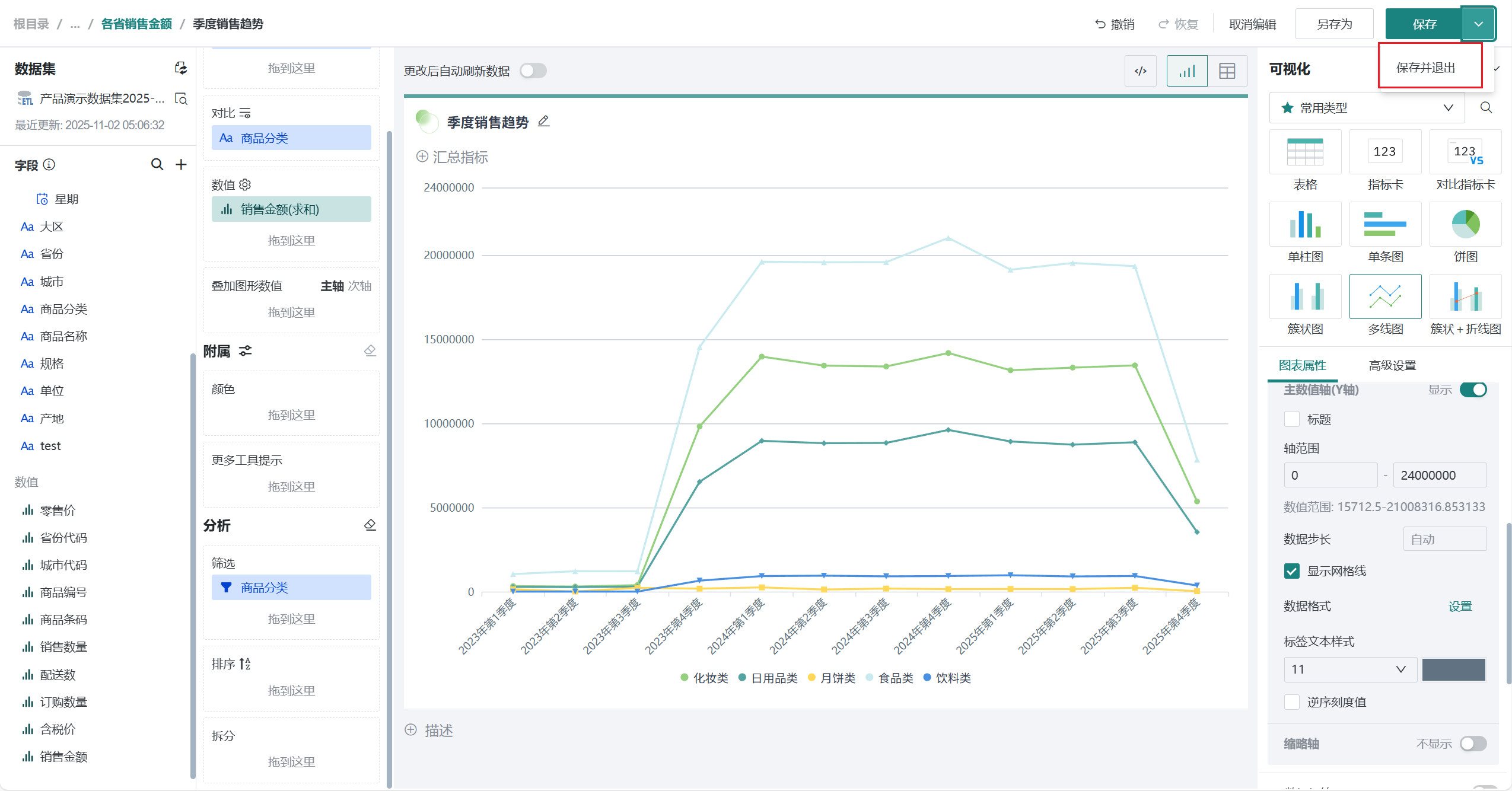Choose 保存并退出 menu option
Viewport: 1512px width, 791px height.
click(x=1425, y=68)
